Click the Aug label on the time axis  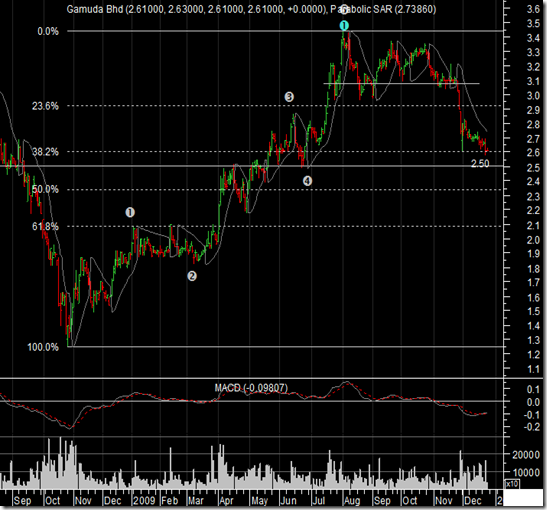coord(352,501)
